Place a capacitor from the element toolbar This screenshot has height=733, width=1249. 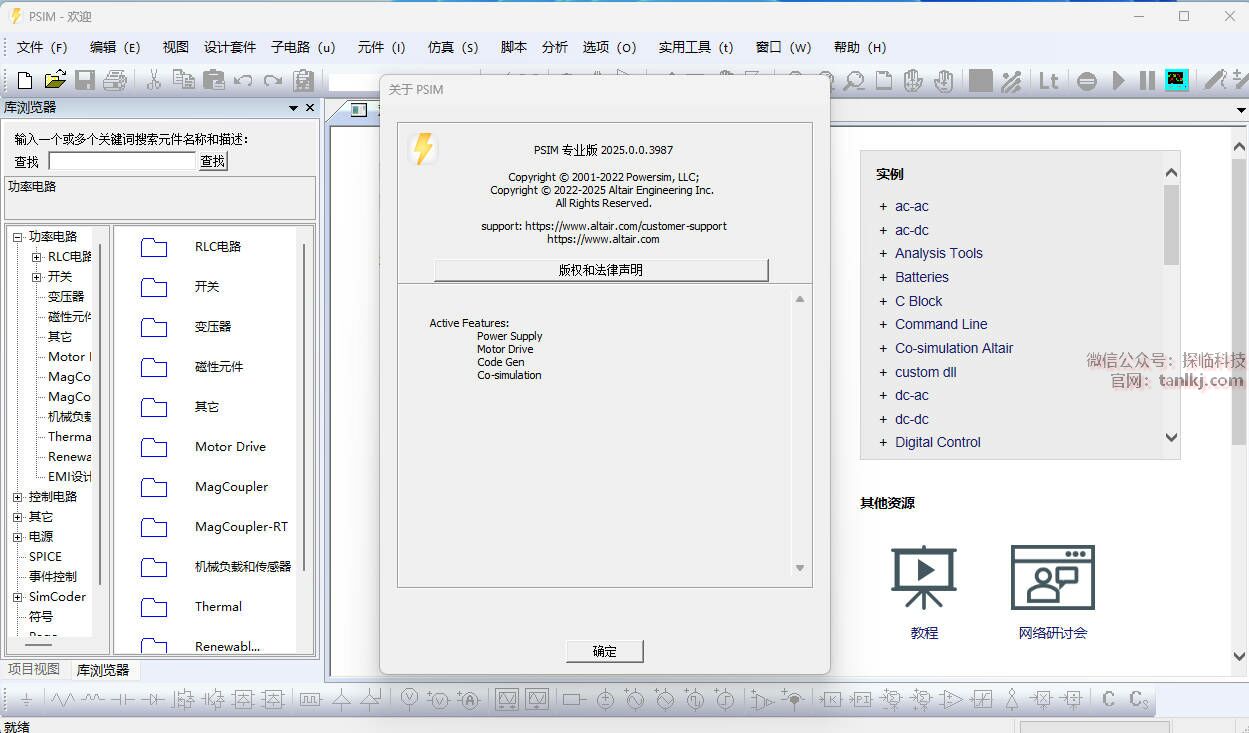tap(123, 700)
